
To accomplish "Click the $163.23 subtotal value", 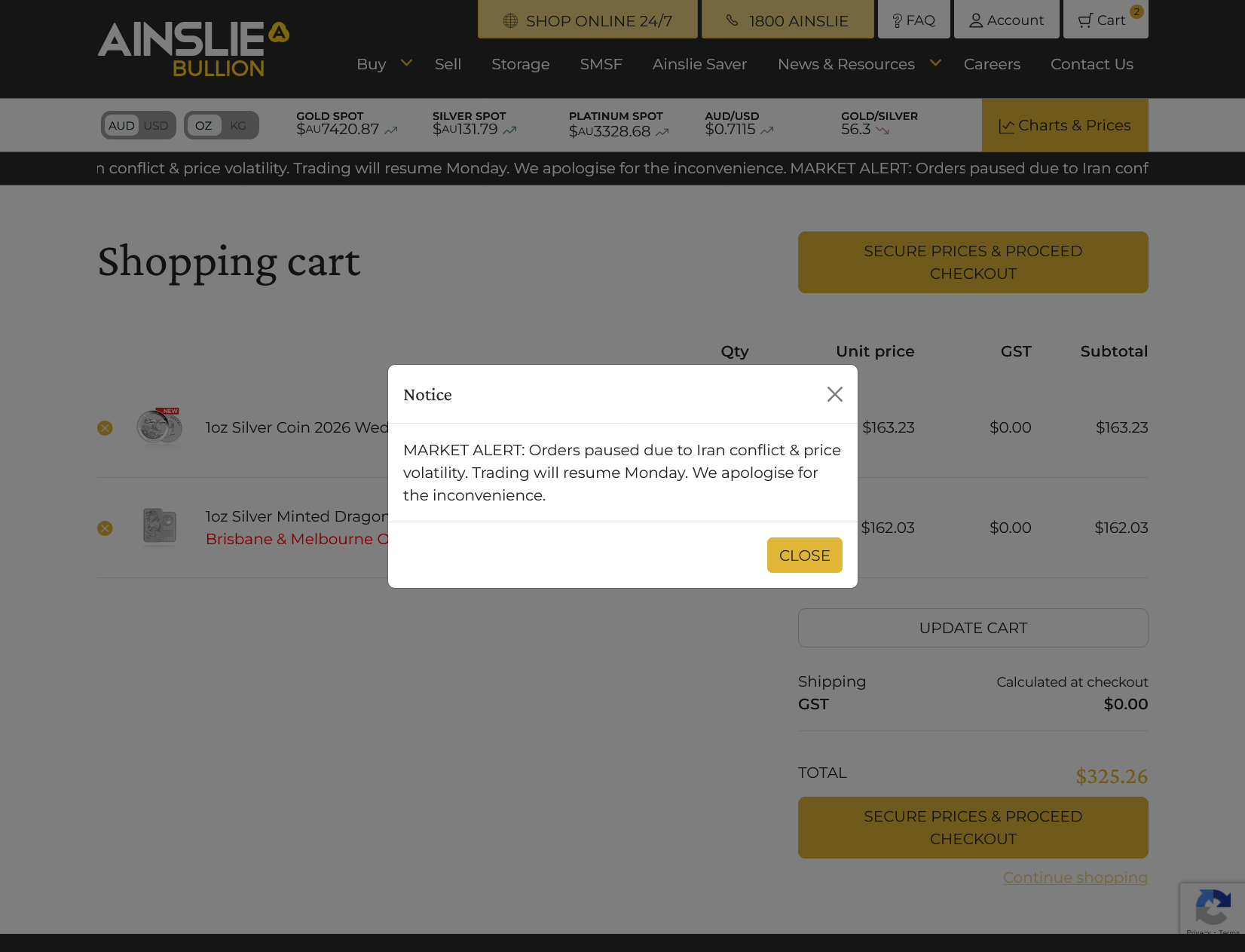I will pyautogui.click(x=1122, y=427).
